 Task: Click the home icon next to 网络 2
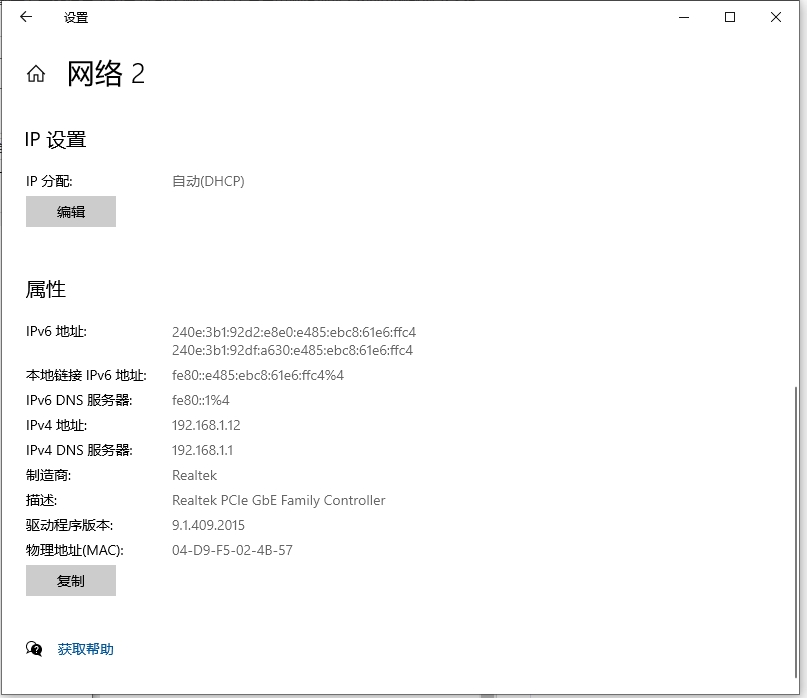coord(35,73)
